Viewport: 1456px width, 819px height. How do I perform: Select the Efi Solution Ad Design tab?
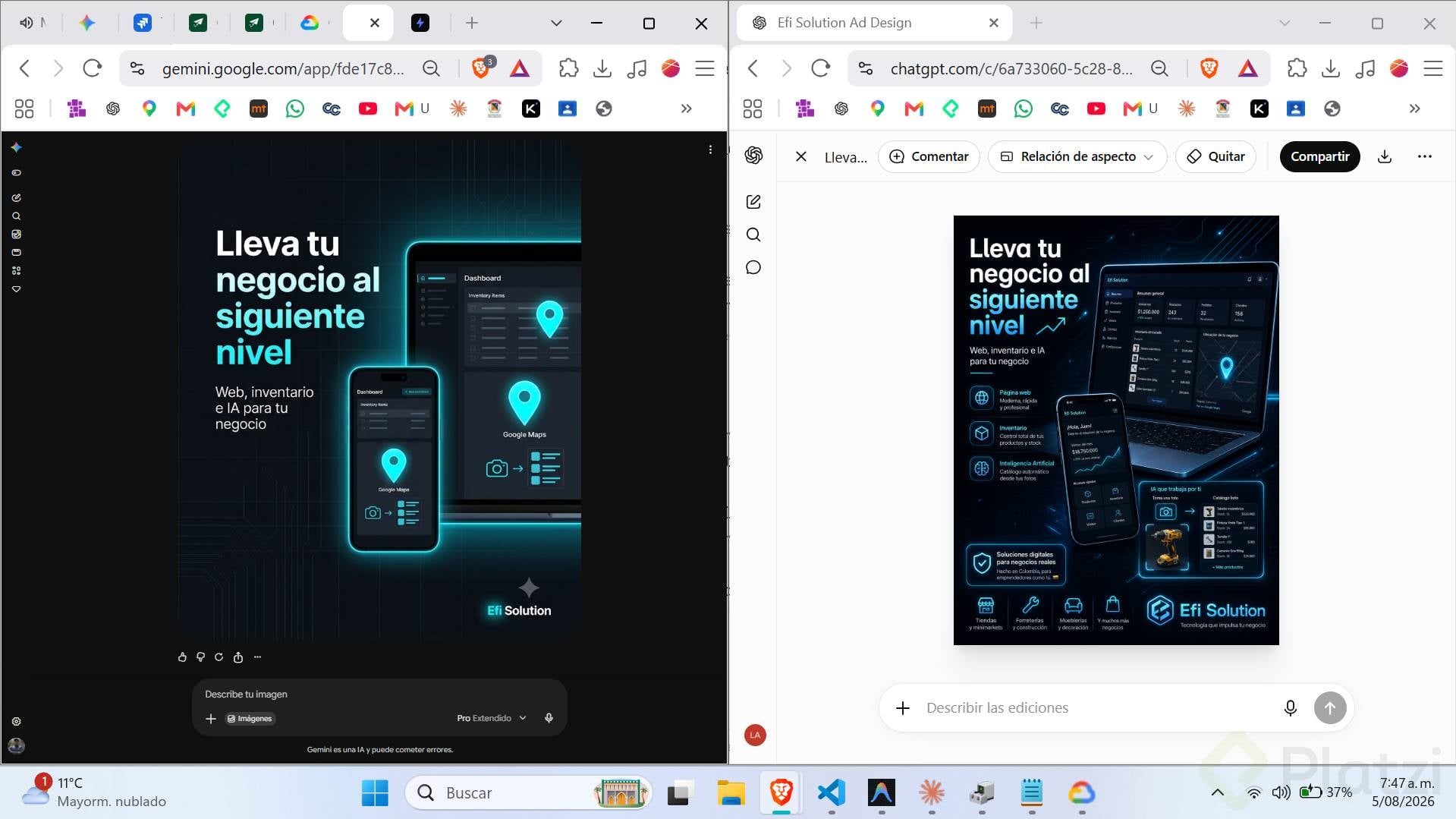coord(874,23)
